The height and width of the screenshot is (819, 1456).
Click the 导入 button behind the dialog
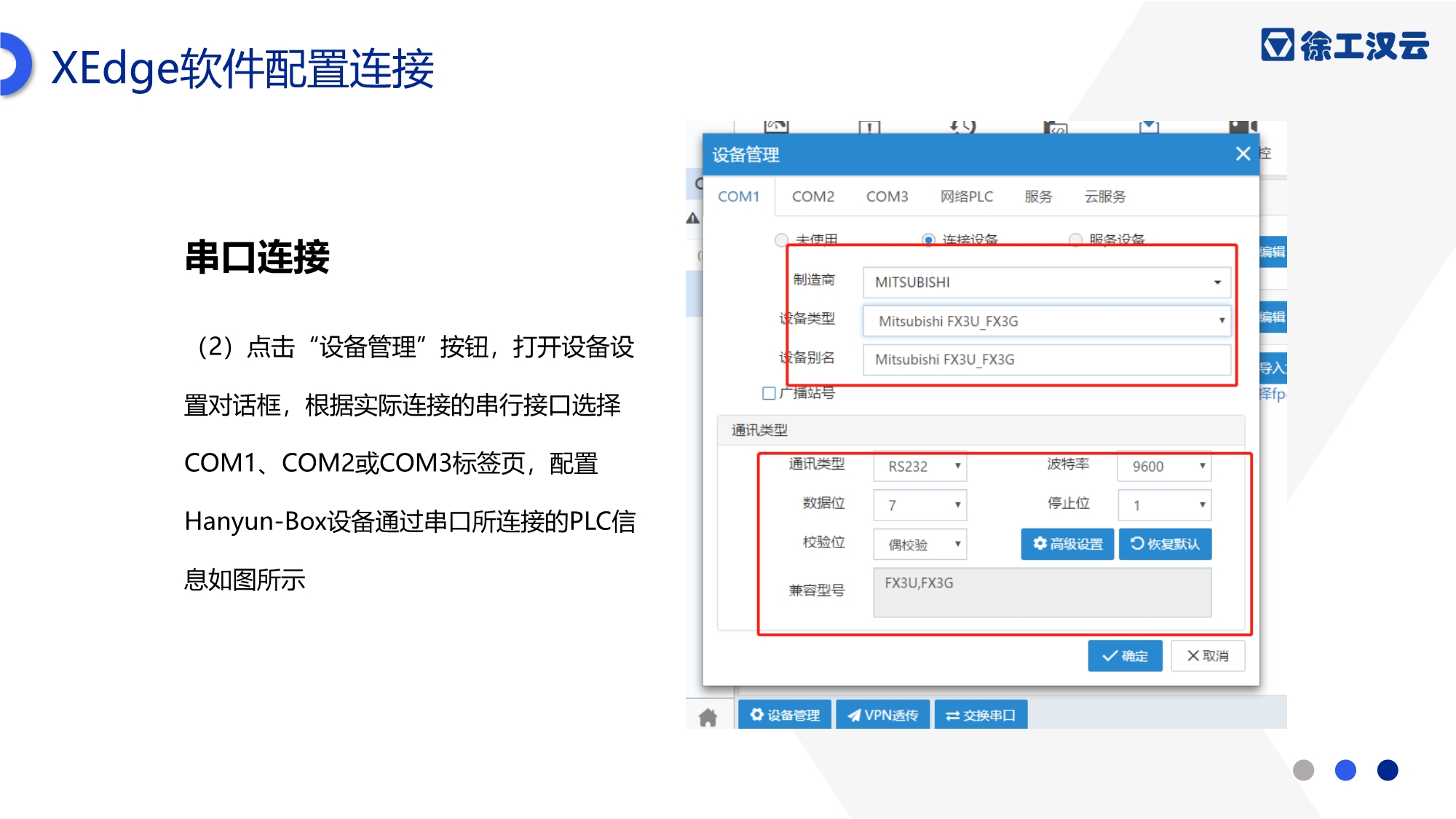click(x=1273, y=368)
